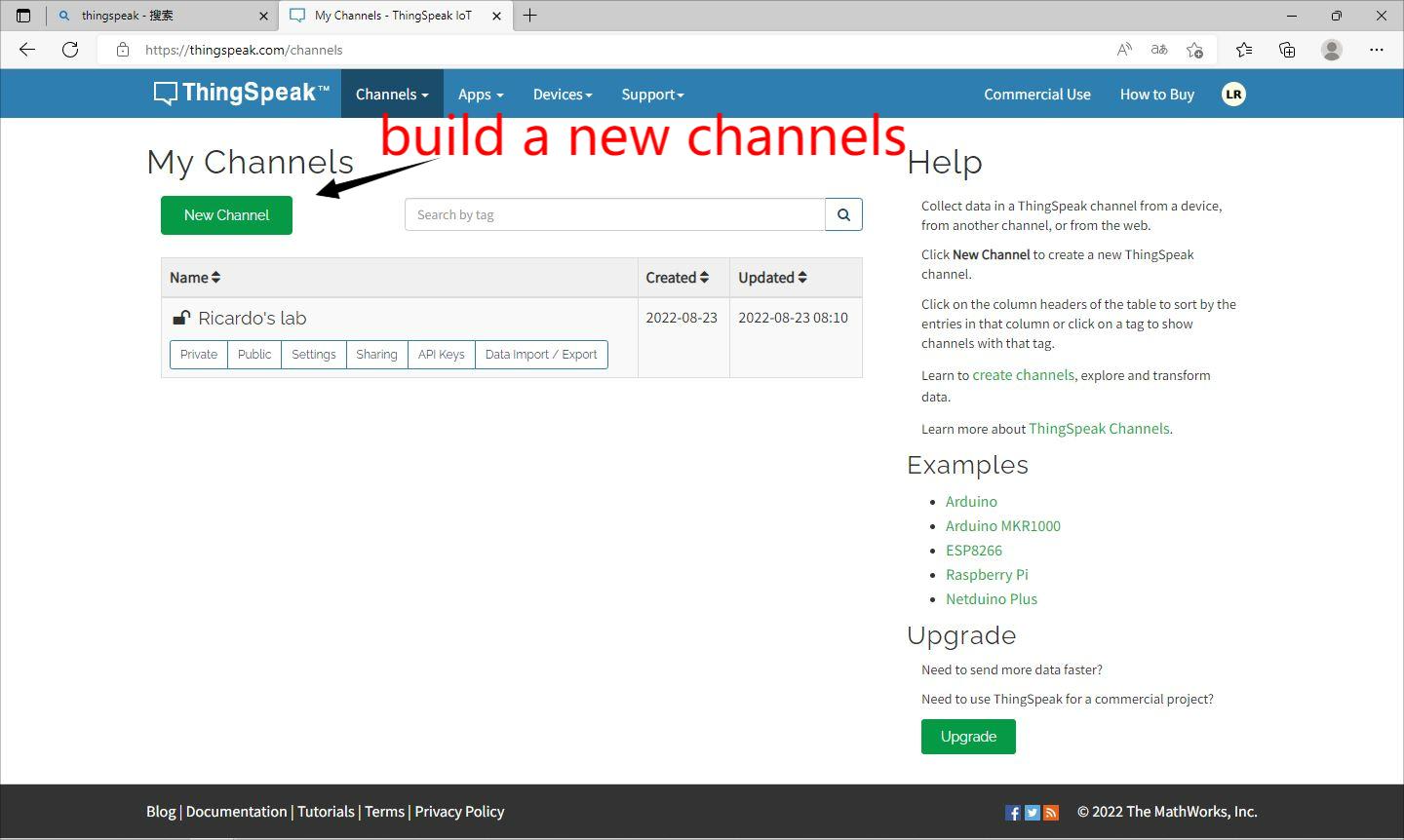Follow the ThingSpeak Channels help link
Viewport: 1404px width, 840px height.
(x=1099, y=429)
